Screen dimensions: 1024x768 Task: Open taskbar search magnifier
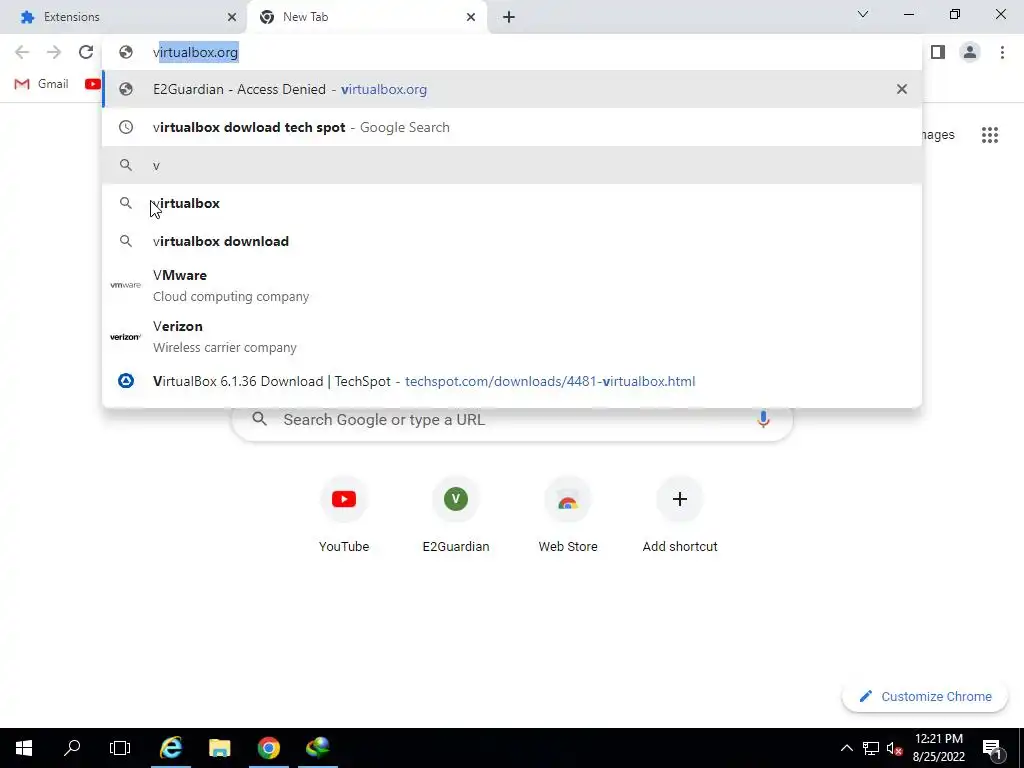coord(72,748)
